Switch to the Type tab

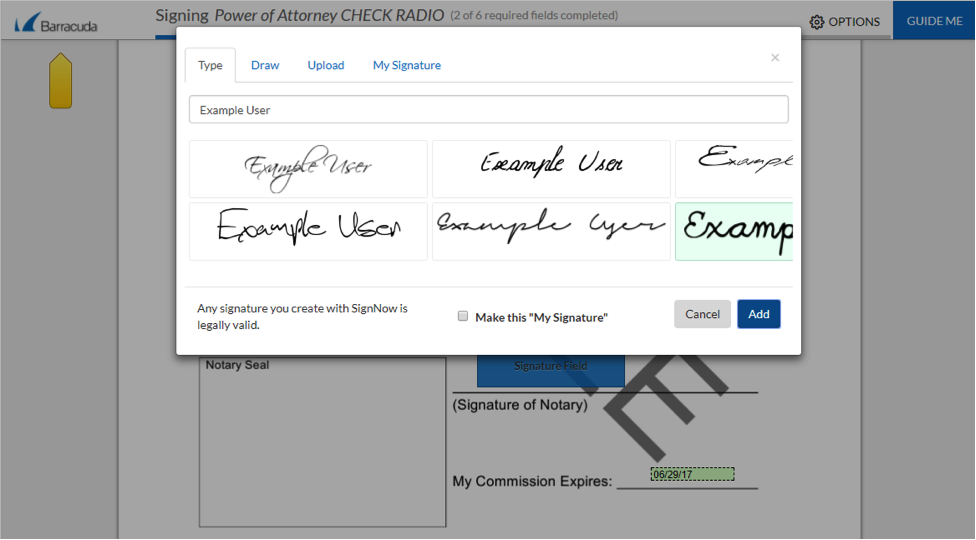coord(210,65)
